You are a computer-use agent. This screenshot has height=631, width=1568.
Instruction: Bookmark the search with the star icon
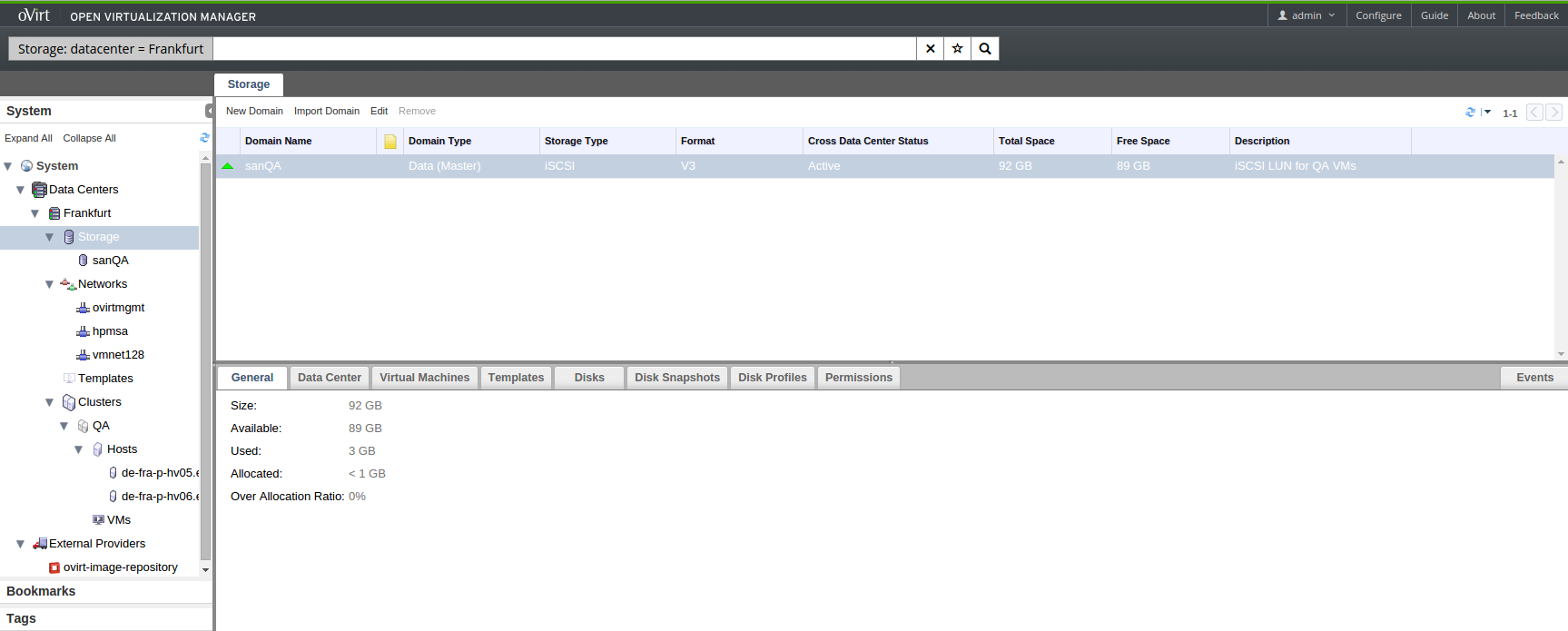tap(957, 49)
